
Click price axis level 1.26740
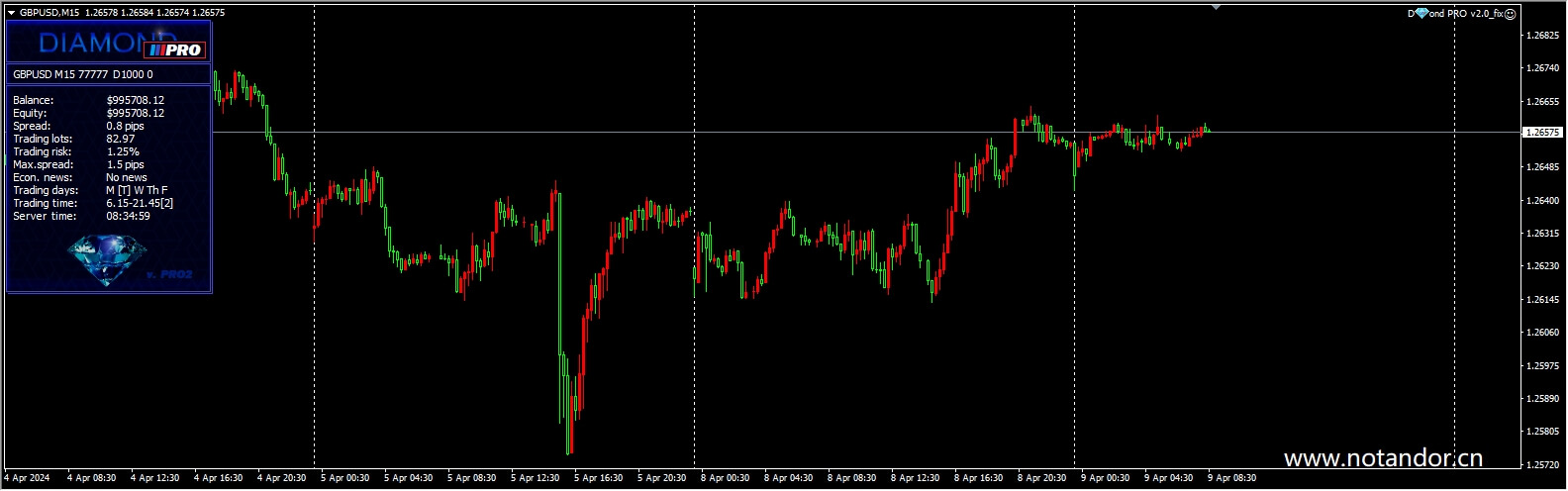tap(1544, 68)
